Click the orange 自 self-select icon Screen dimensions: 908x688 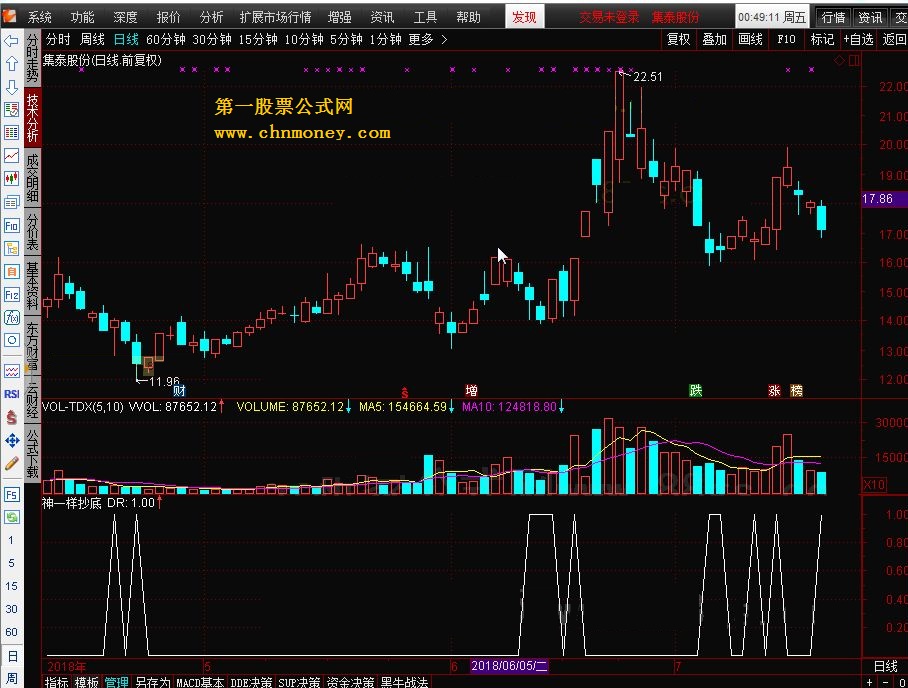click(11, 272)
